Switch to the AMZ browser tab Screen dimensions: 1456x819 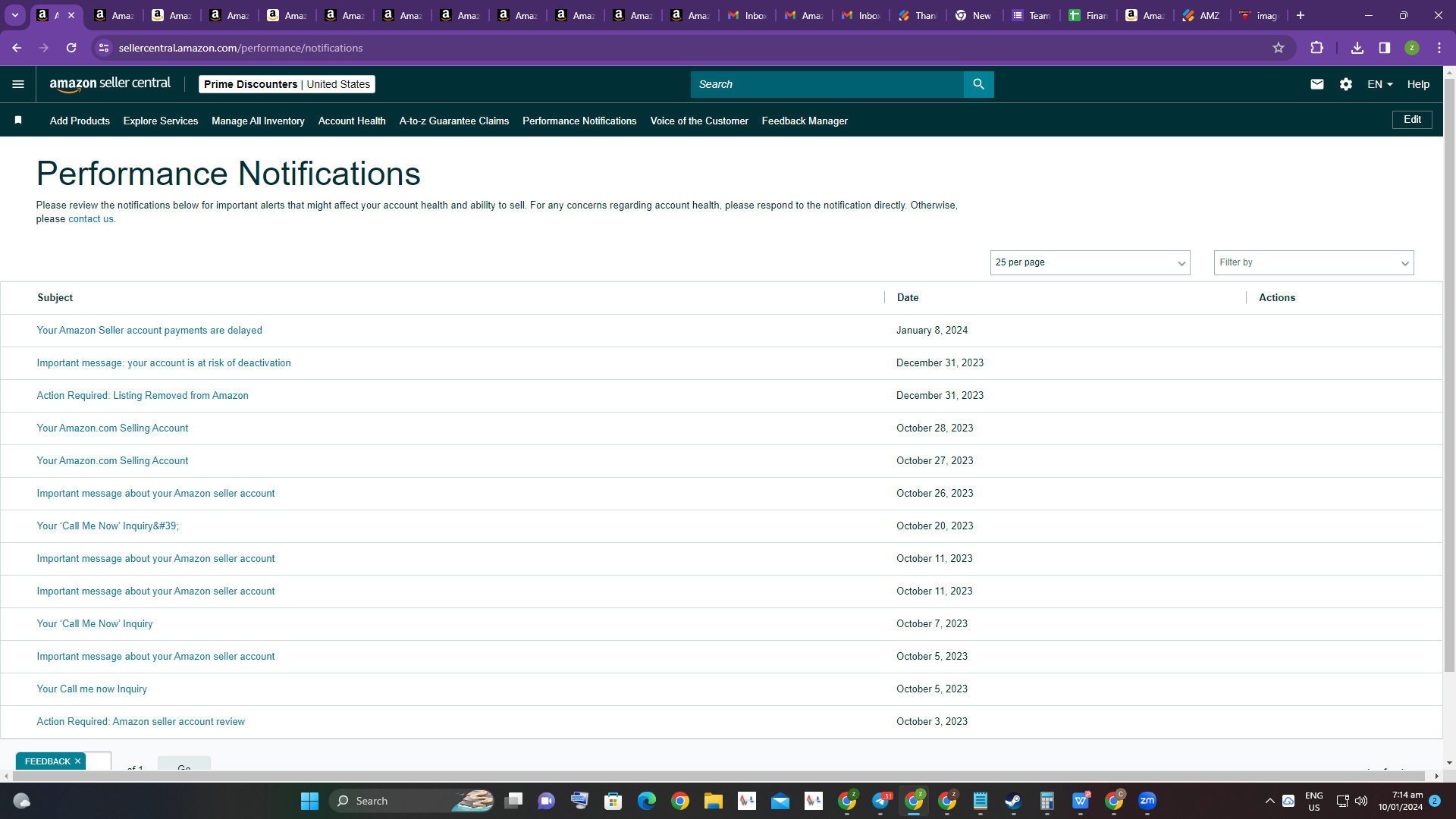point(1203,15)
